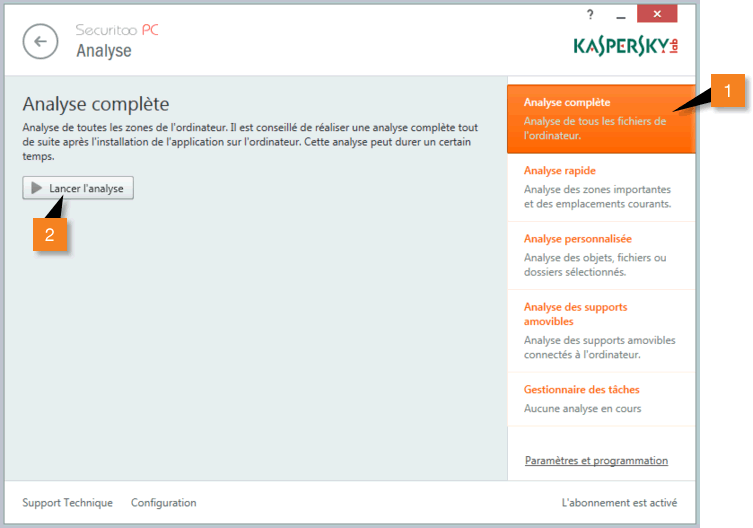Click the play triangle icon in the launch button
The height and width of the screenshot is (528, 753).
tap(37, 188)
